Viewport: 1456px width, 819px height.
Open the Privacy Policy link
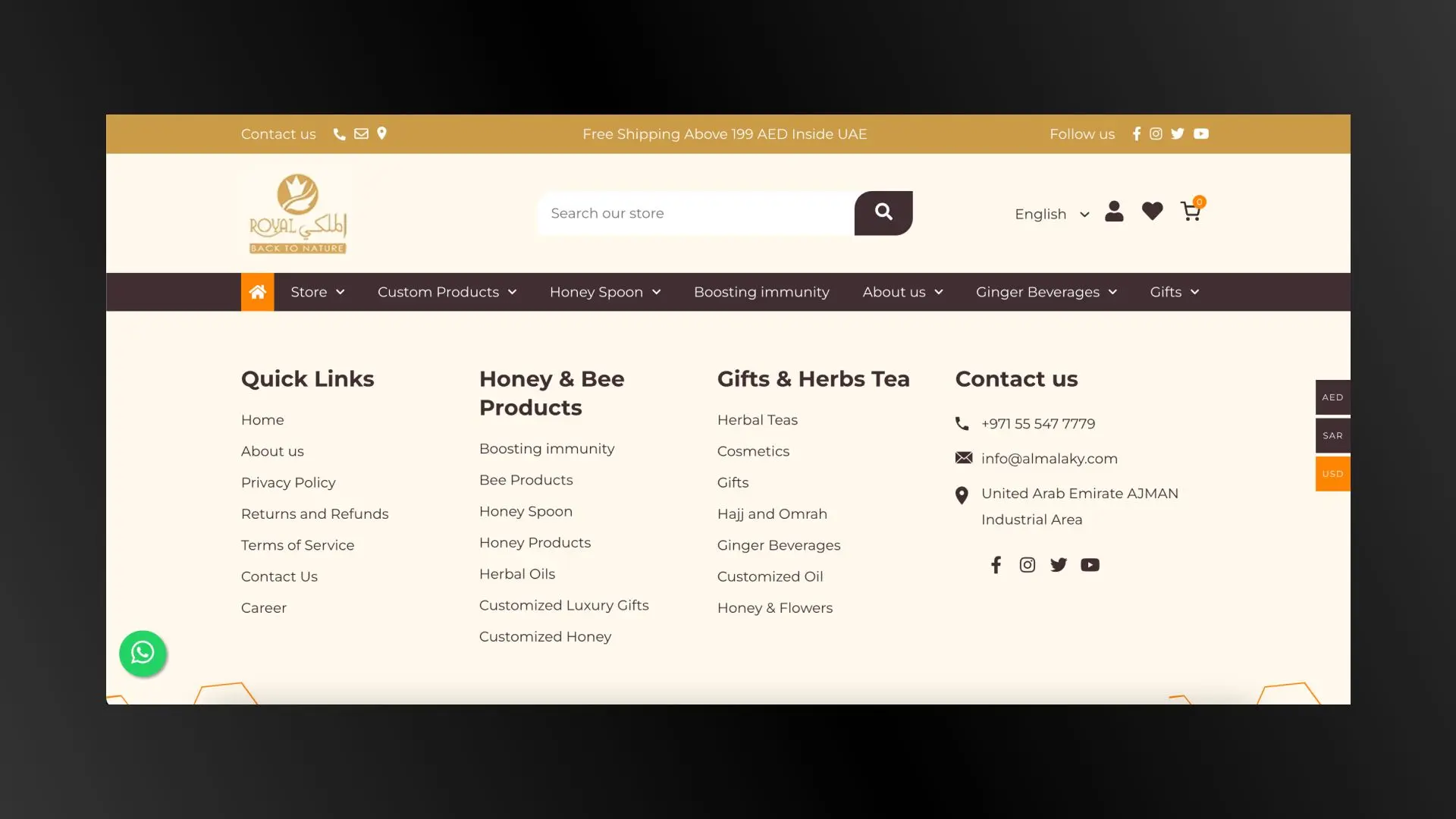coord(288,482)
